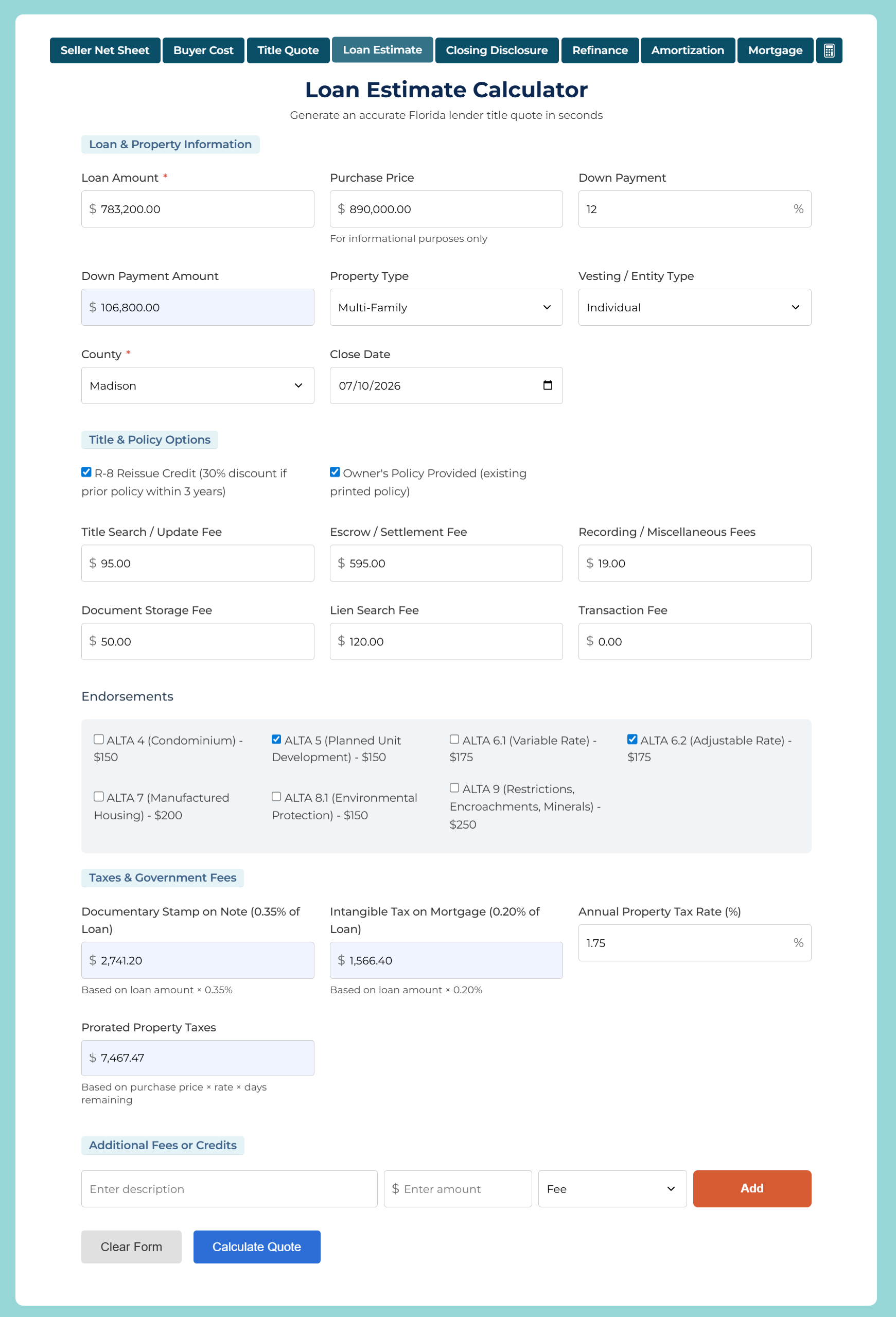Switch to the Seller Net Sheet tab
Viewport: 896px width, 1317px height.
(105, 50)
